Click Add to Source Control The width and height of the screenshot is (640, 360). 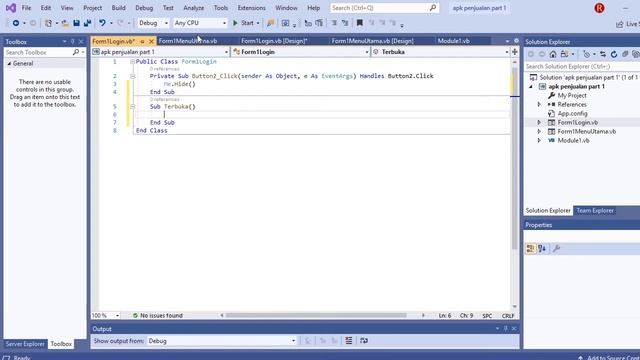click(609, 358)
